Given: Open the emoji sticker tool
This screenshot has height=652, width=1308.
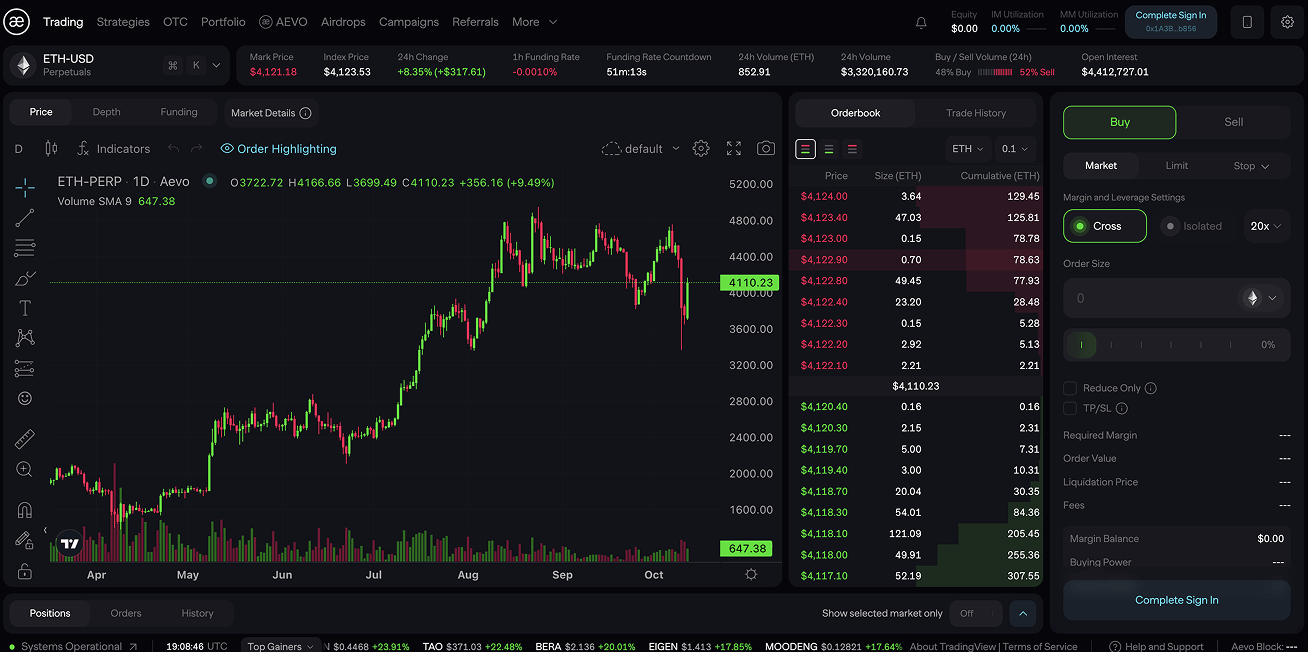Looking at the screenshot, I should click(x=24, y=398).
